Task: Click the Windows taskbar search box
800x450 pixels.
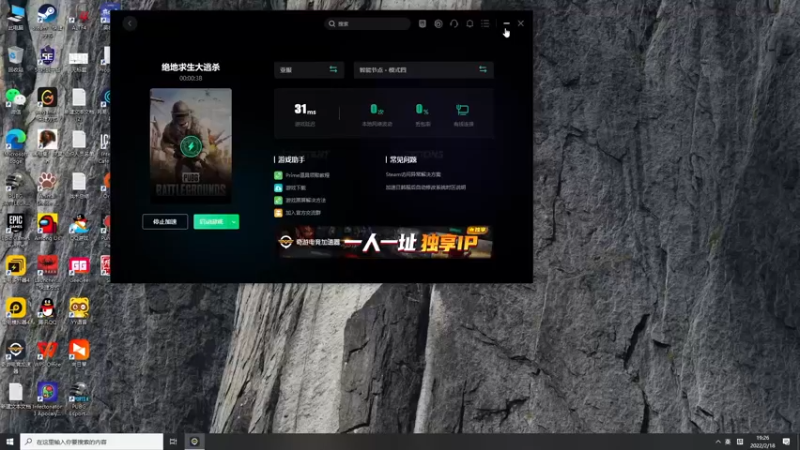Action: coord(92,441)
